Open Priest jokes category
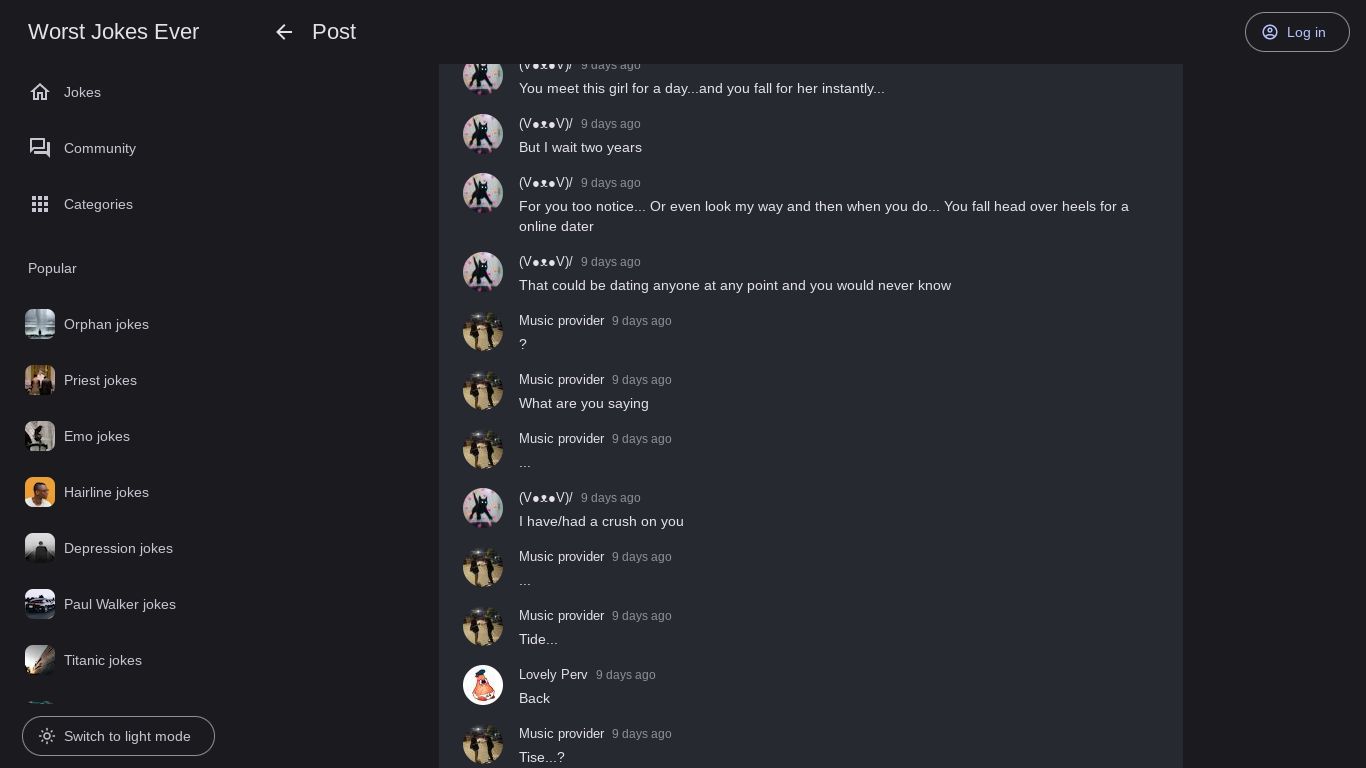Viewport: 1366px width, 768px height. [x=100, y=380]
